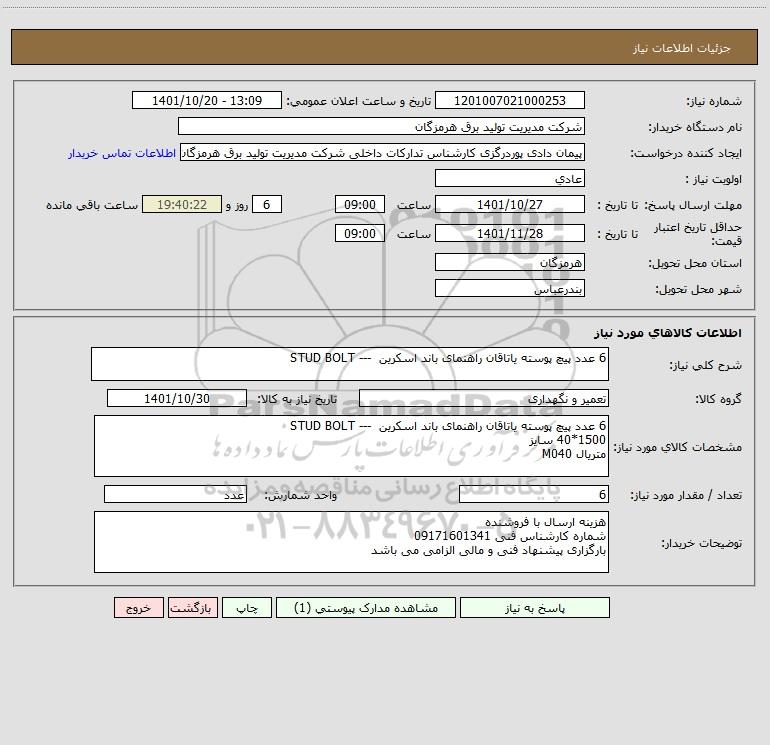Click label 'اولویت نیاز :'
Viewport: 770px width, 745px height.
(714, 180)
